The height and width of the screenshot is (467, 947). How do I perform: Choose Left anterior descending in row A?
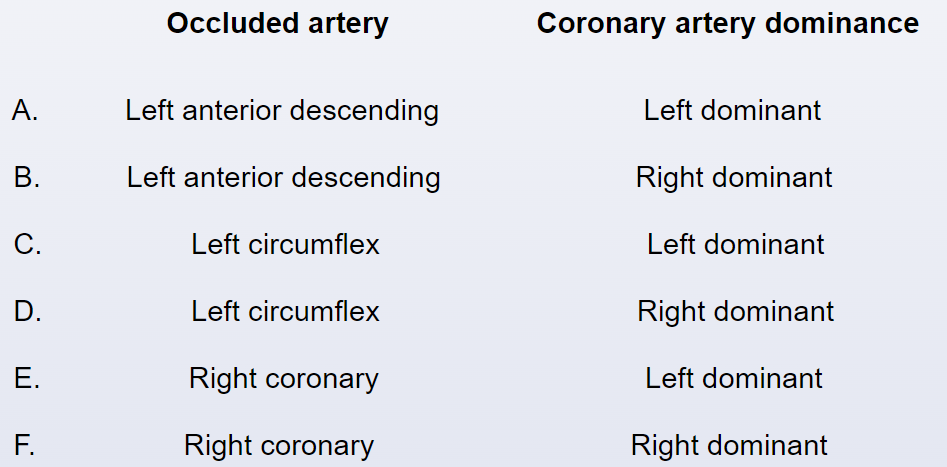(282, 111)
